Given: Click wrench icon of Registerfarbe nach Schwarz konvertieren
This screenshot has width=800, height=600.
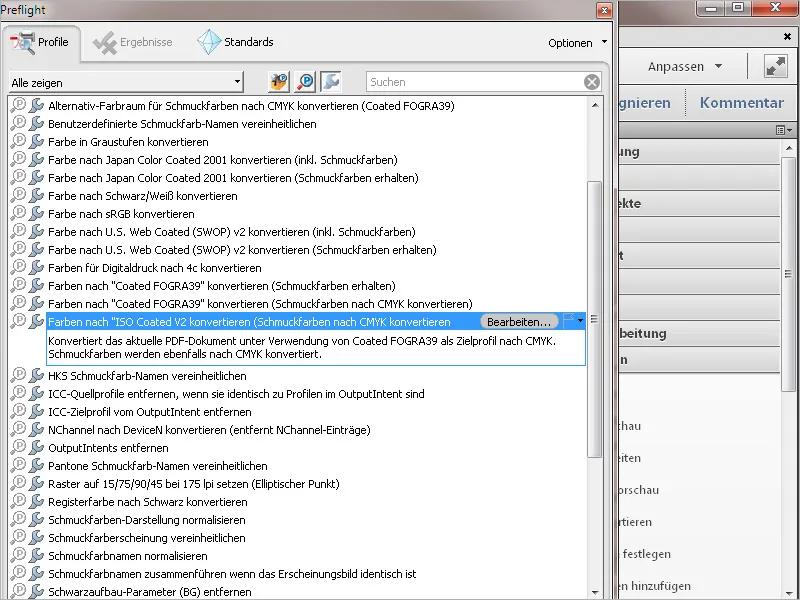Looking at the screenshot, I should point(36,501).
